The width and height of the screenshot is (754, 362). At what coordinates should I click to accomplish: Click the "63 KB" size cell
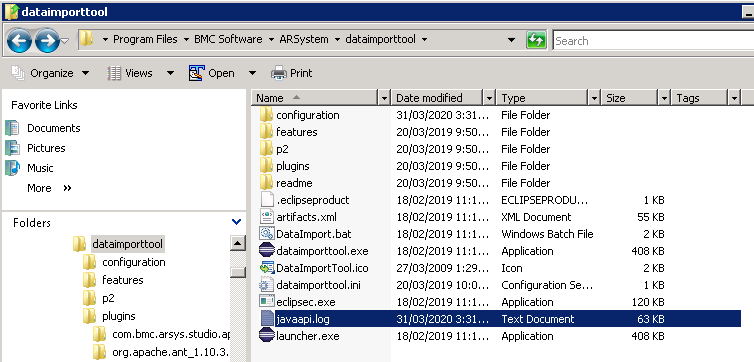(651, 319)
